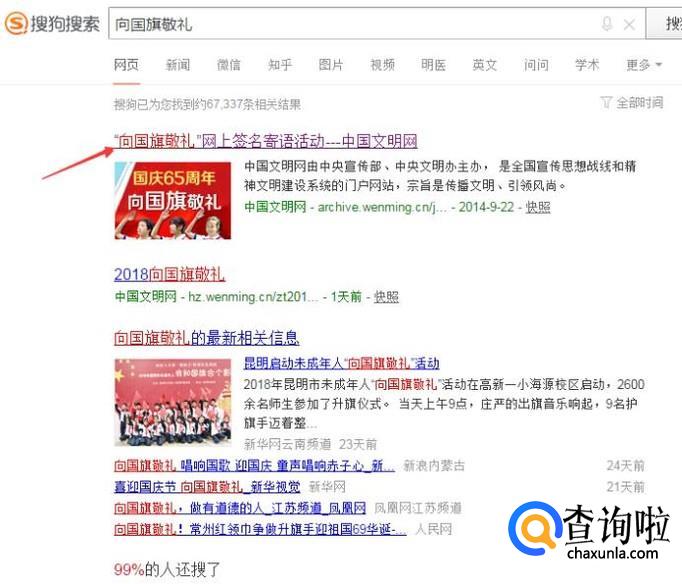682x584 pixels.
Task: Click the Sogou logo icon
Action: [16, 23]
